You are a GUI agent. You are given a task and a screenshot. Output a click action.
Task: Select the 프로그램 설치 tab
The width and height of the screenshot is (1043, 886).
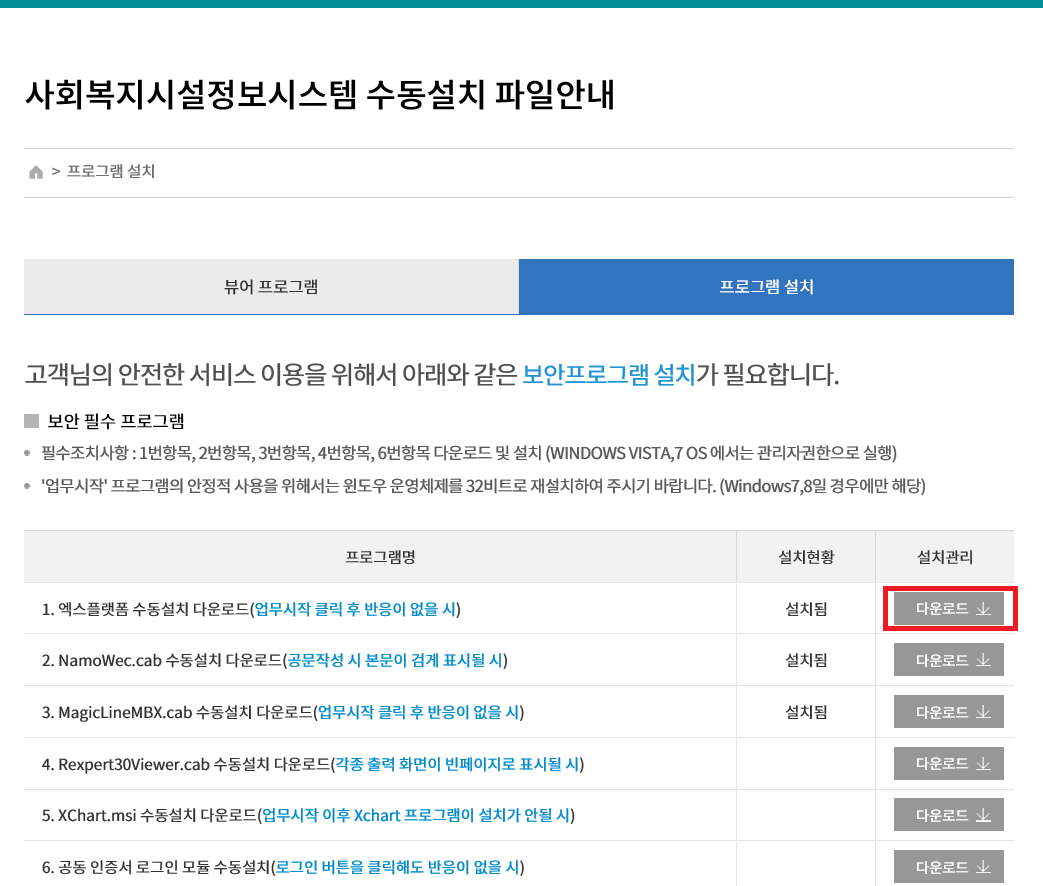766,287
